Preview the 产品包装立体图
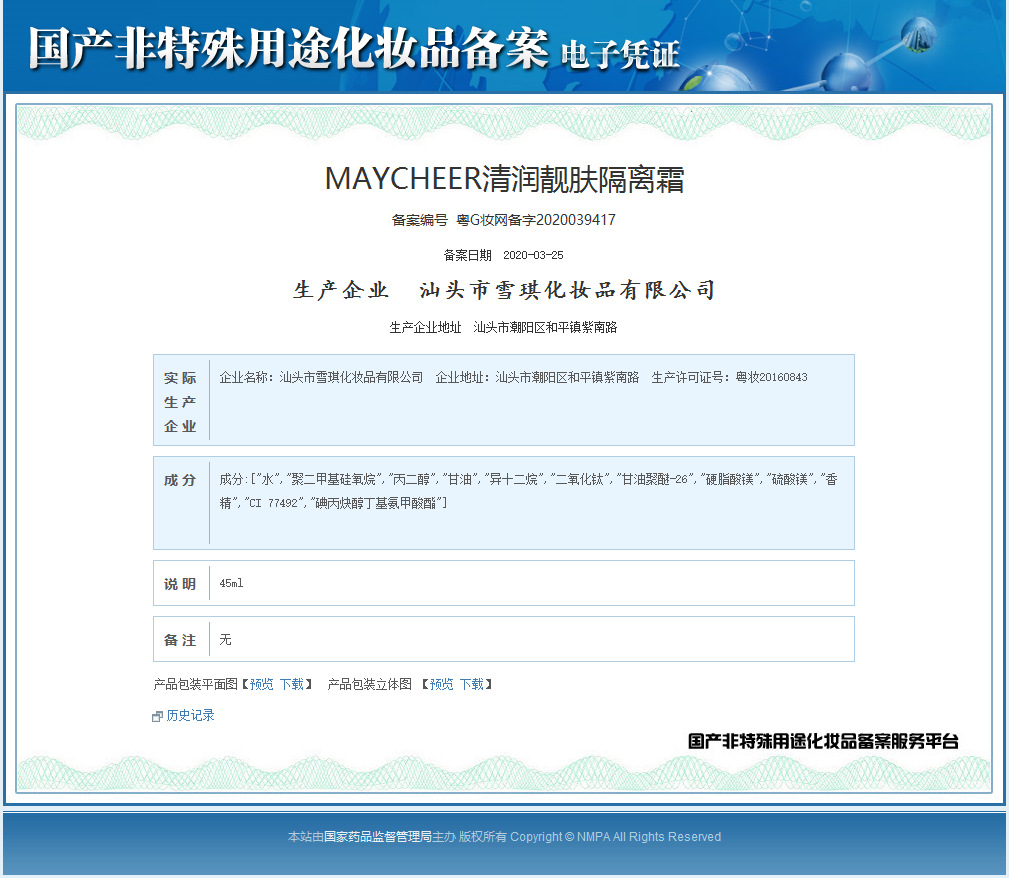This screenshot has width=1009, height=878. [x=441, y=684]
